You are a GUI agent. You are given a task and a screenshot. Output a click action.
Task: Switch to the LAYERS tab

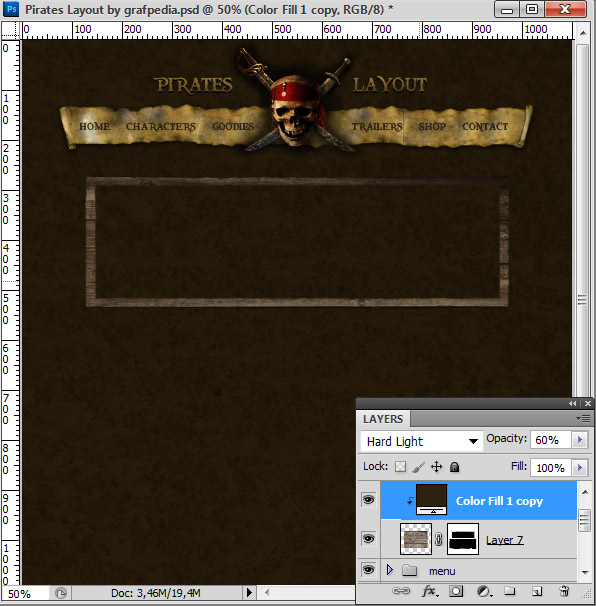click(383, 419)
